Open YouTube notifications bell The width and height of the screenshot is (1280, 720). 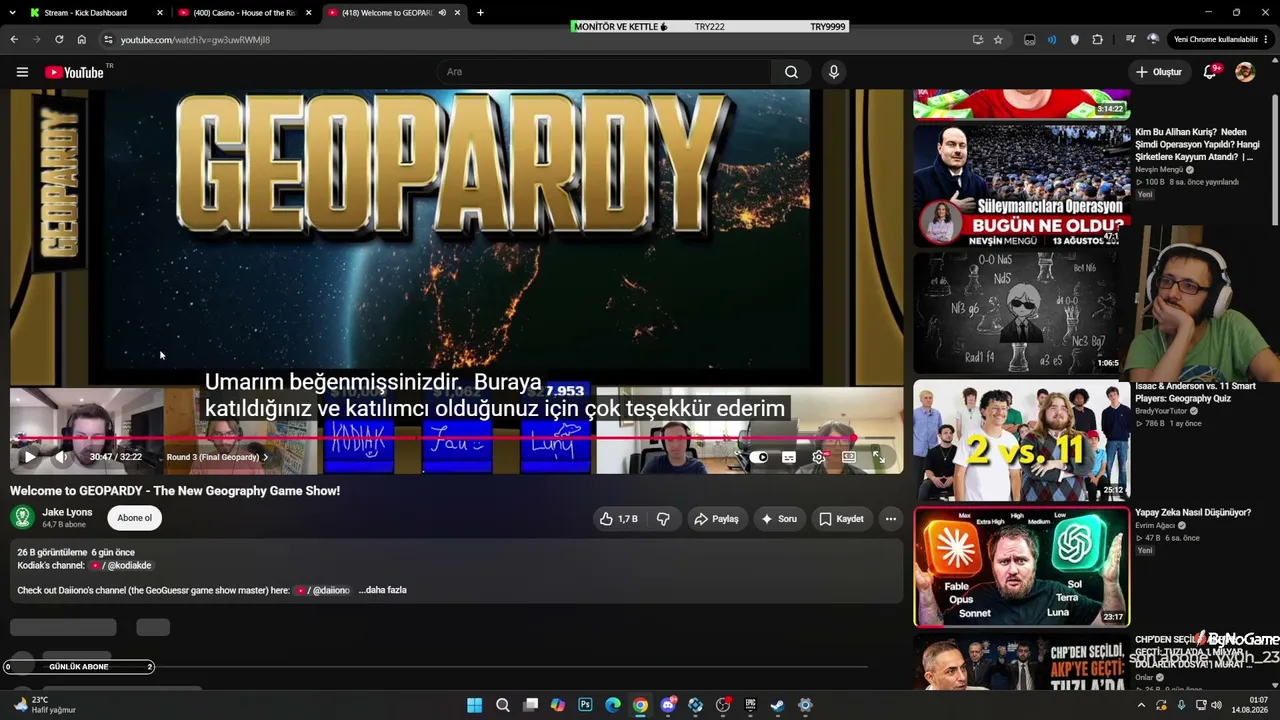point(1210,72)
